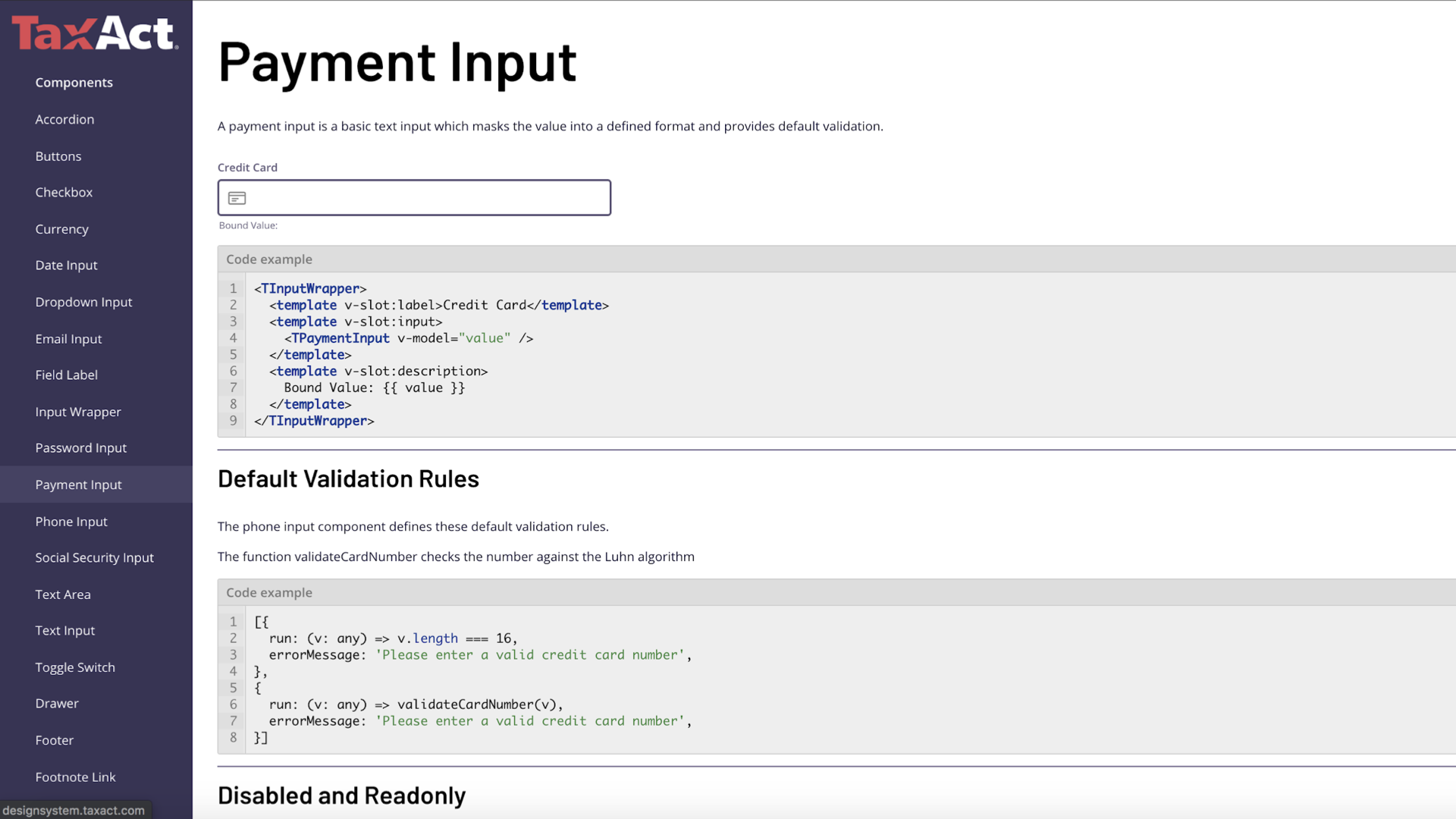This screenshot has height=819, width=1456.
Task: Go to the Email Input page
Action: point(68,339)
